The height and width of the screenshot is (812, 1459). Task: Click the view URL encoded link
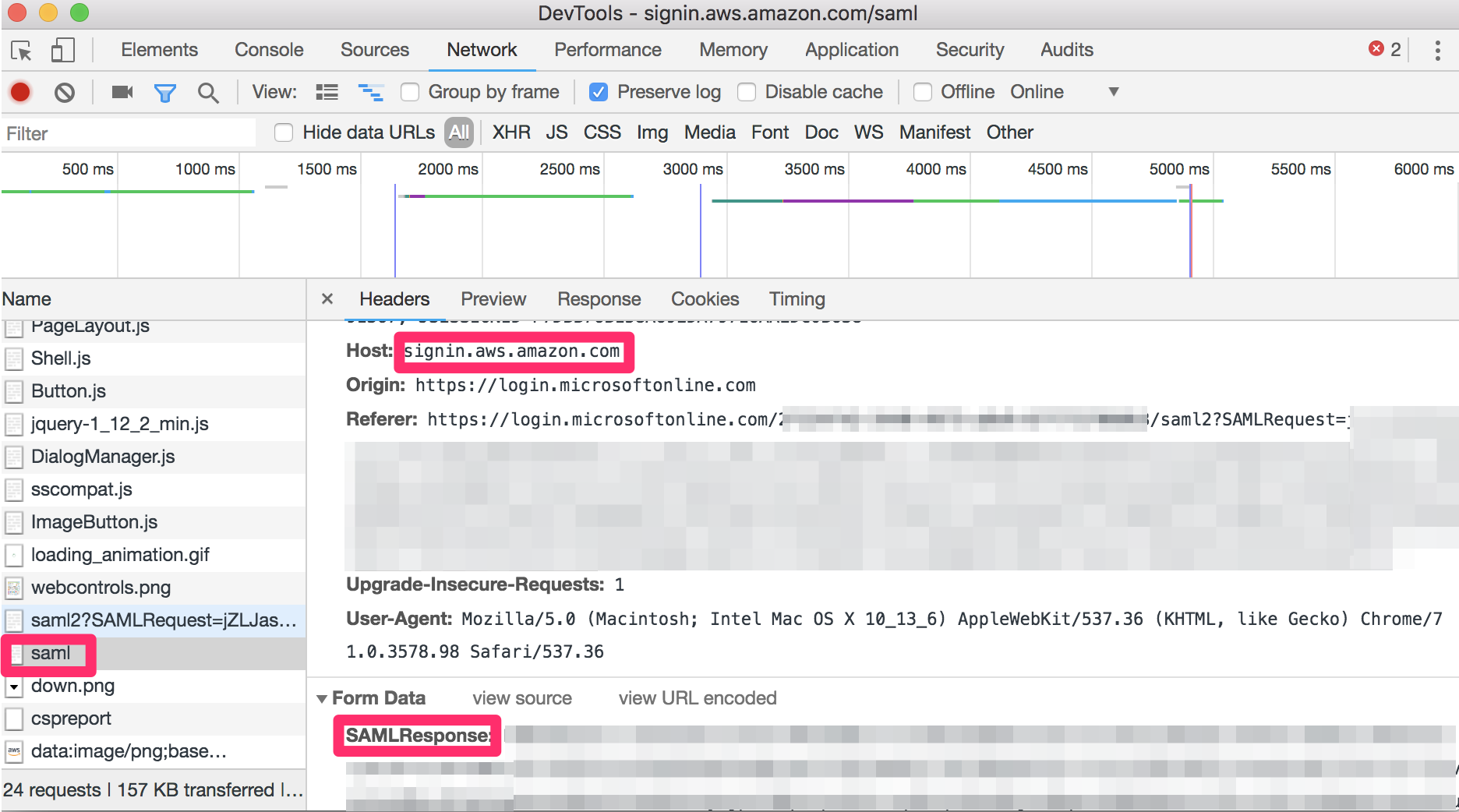(698, 698)
